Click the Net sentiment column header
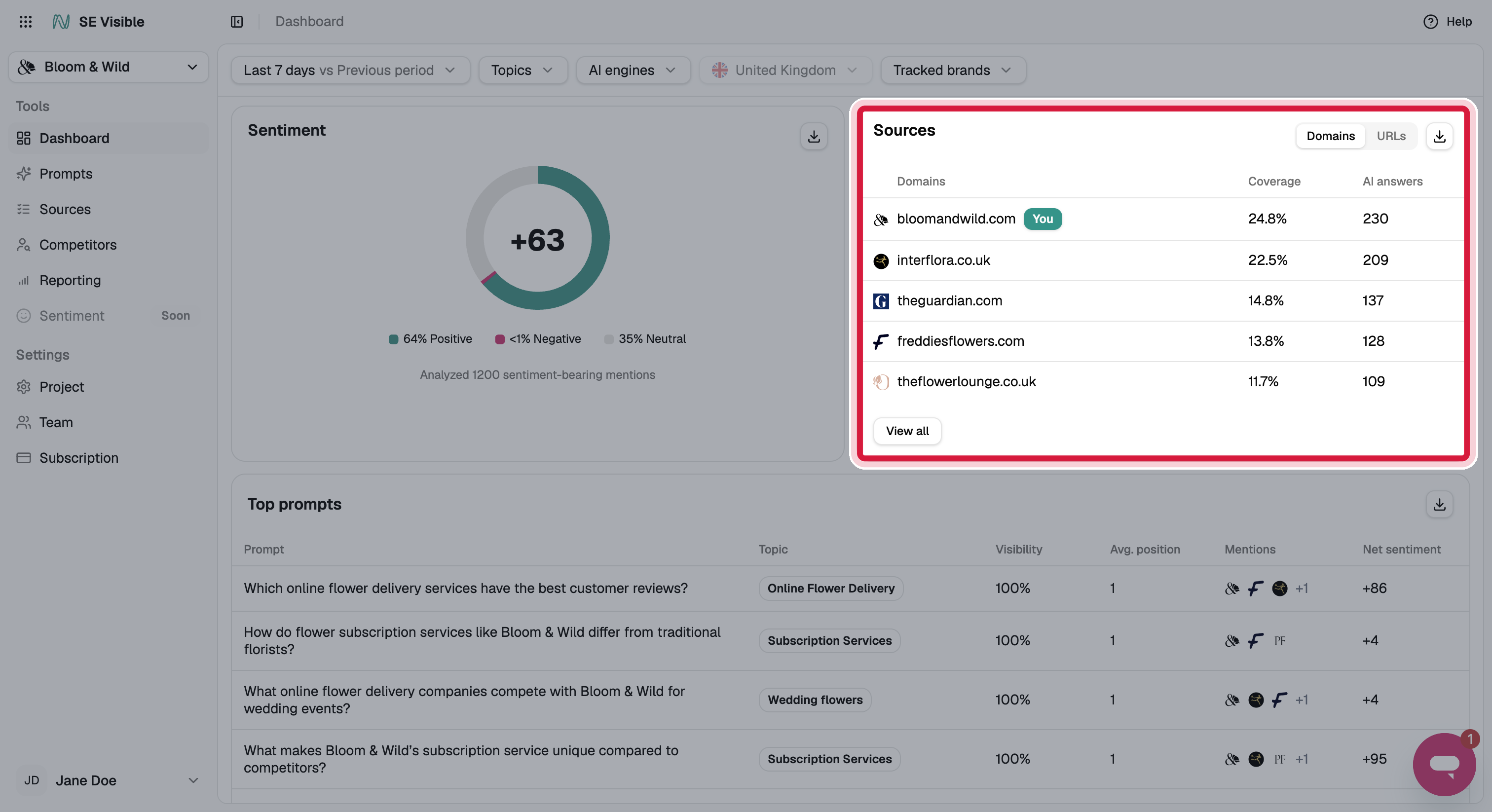Screen dimensions: 1492x812 [1401, 550]
